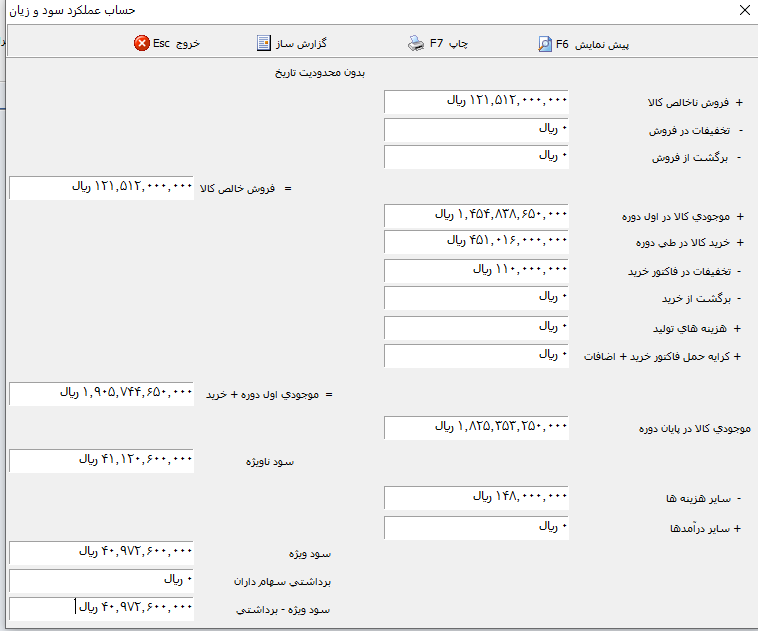This screenshot has height=631, width=758.
Task: Click the پیش نمایش F6 button text
Action: coord(592,44)
